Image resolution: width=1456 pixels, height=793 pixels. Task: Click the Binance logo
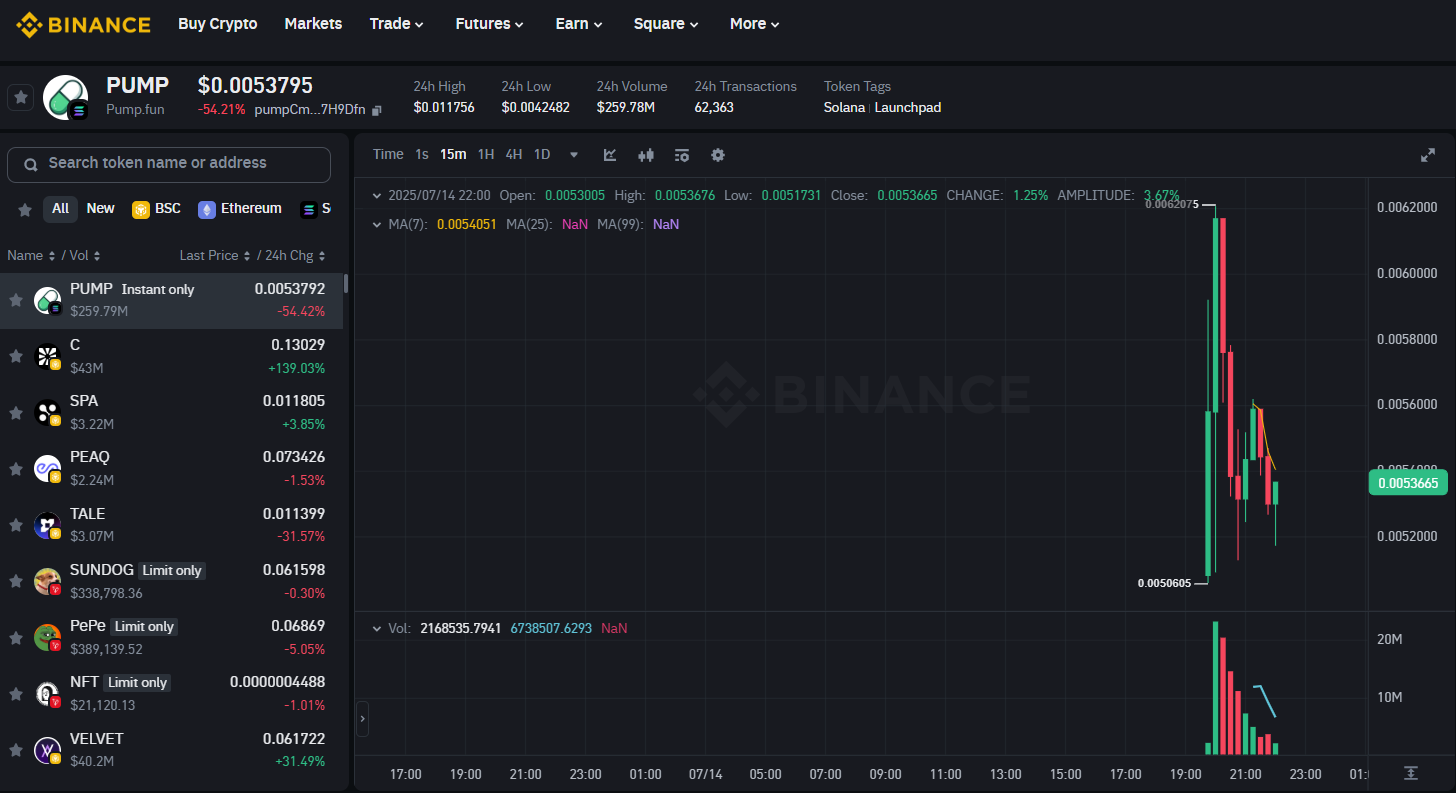tap(83, 24)
